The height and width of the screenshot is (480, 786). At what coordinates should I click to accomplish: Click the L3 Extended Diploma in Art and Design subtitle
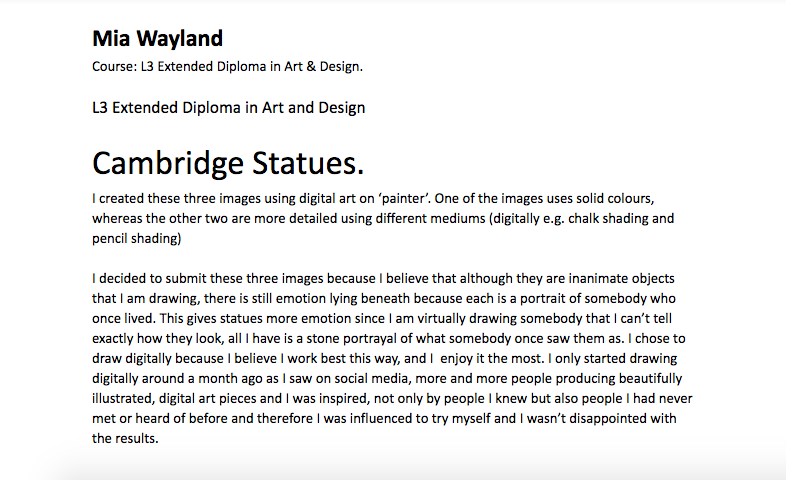[x=229, y=108]
